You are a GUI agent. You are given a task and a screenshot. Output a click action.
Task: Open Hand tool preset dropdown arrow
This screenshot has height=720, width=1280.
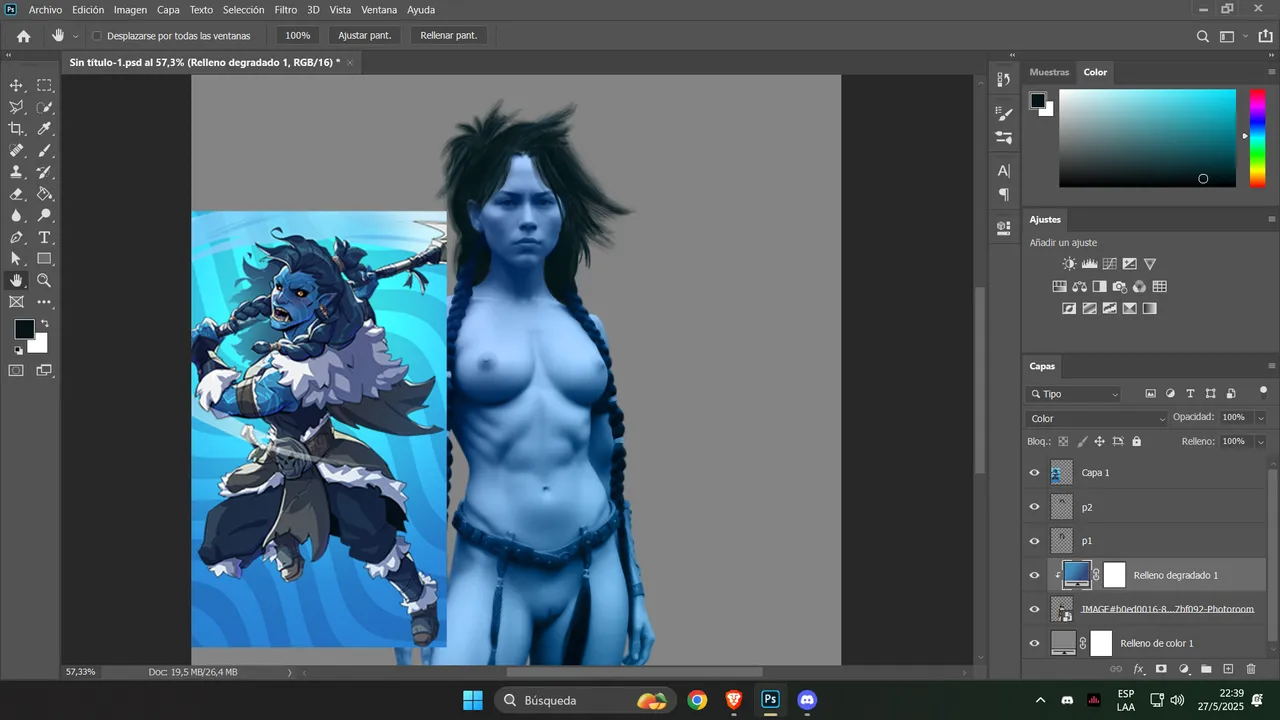(75, 36)
